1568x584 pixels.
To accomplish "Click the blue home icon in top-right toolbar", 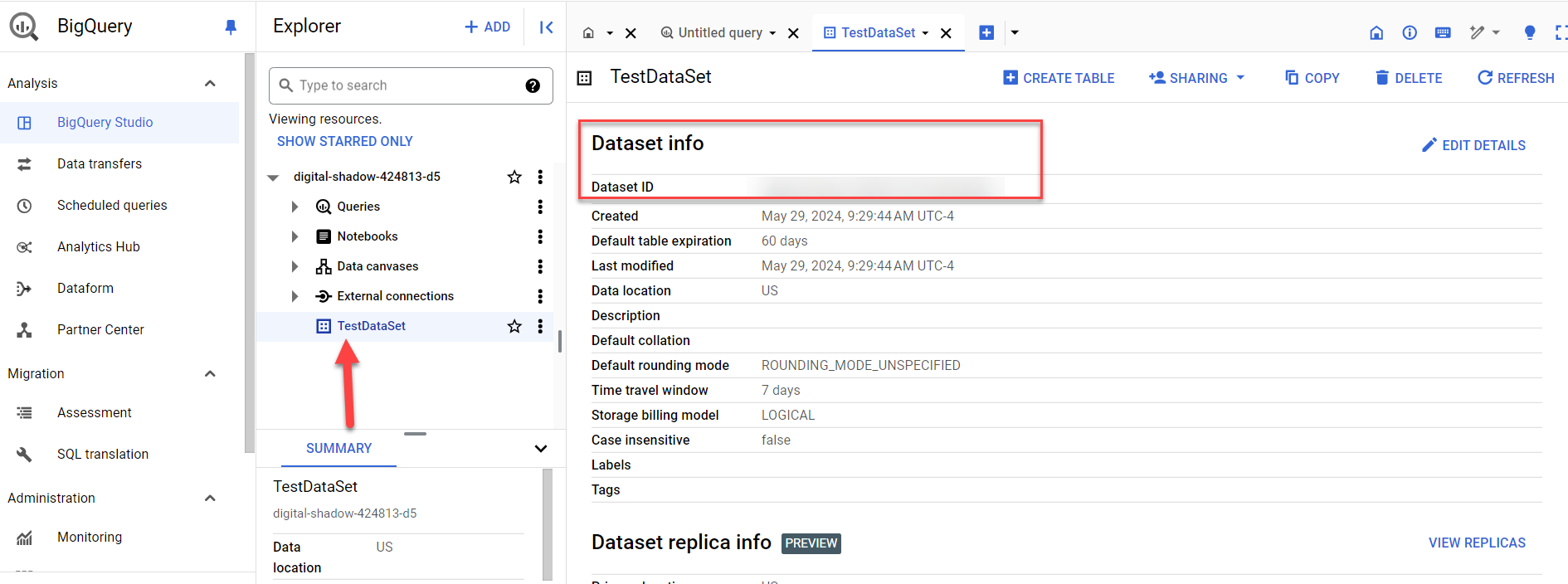I will [x=1376, y=32].
